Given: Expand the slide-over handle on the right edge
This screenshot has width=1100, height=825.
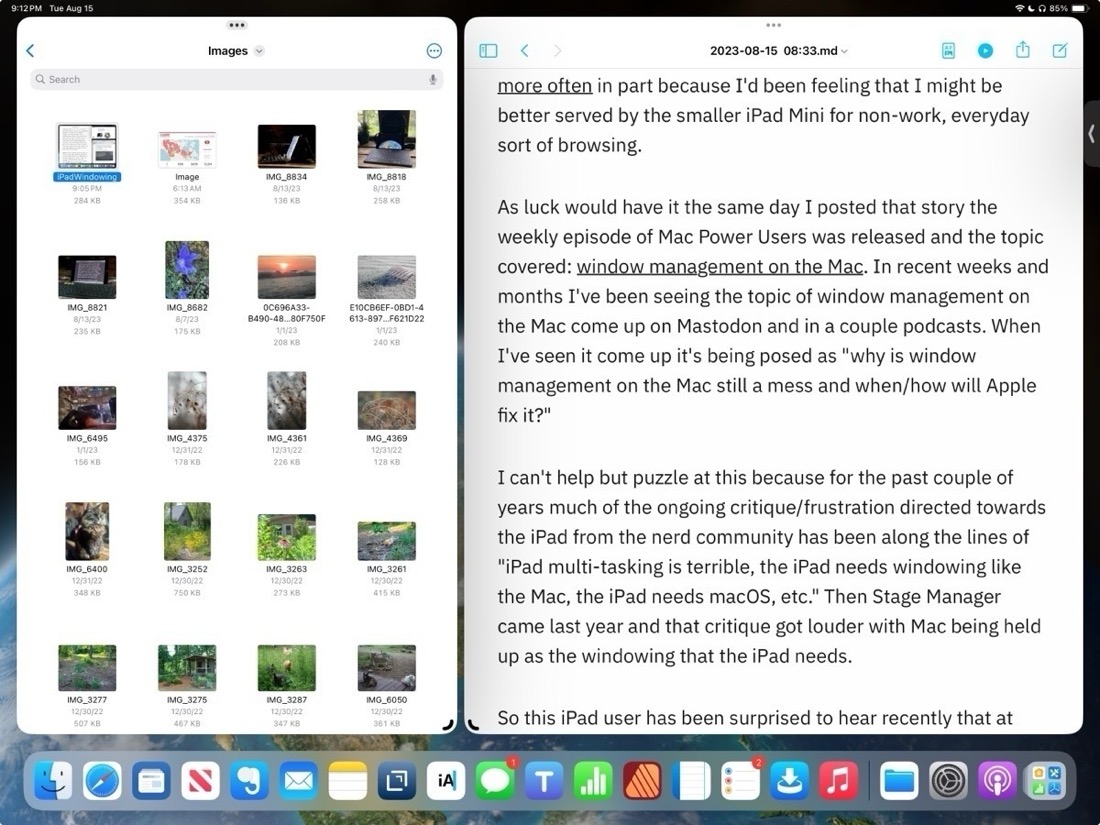Looking at the screenshot, I should click(x=1091, y=133).
